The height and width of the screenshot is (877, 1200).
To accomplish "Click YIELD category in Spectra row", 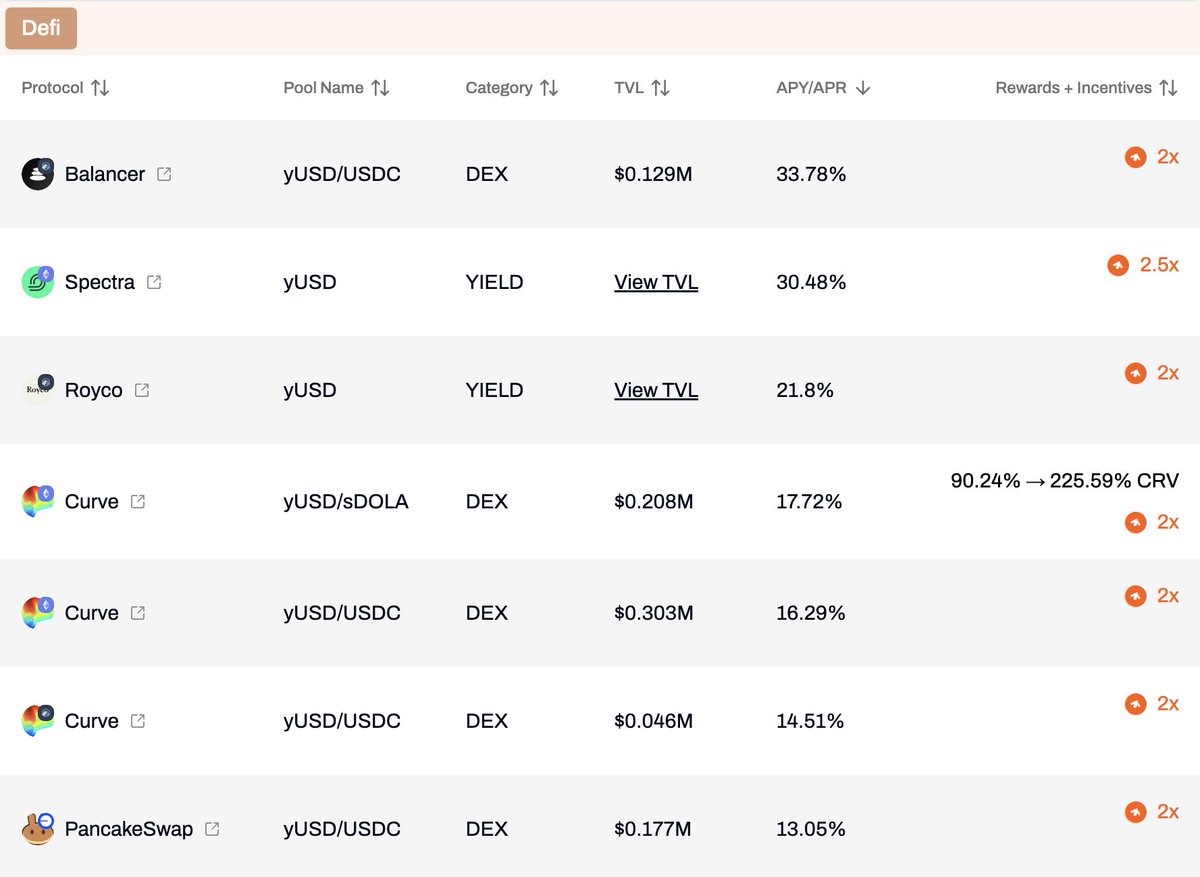I will (494, 282).
